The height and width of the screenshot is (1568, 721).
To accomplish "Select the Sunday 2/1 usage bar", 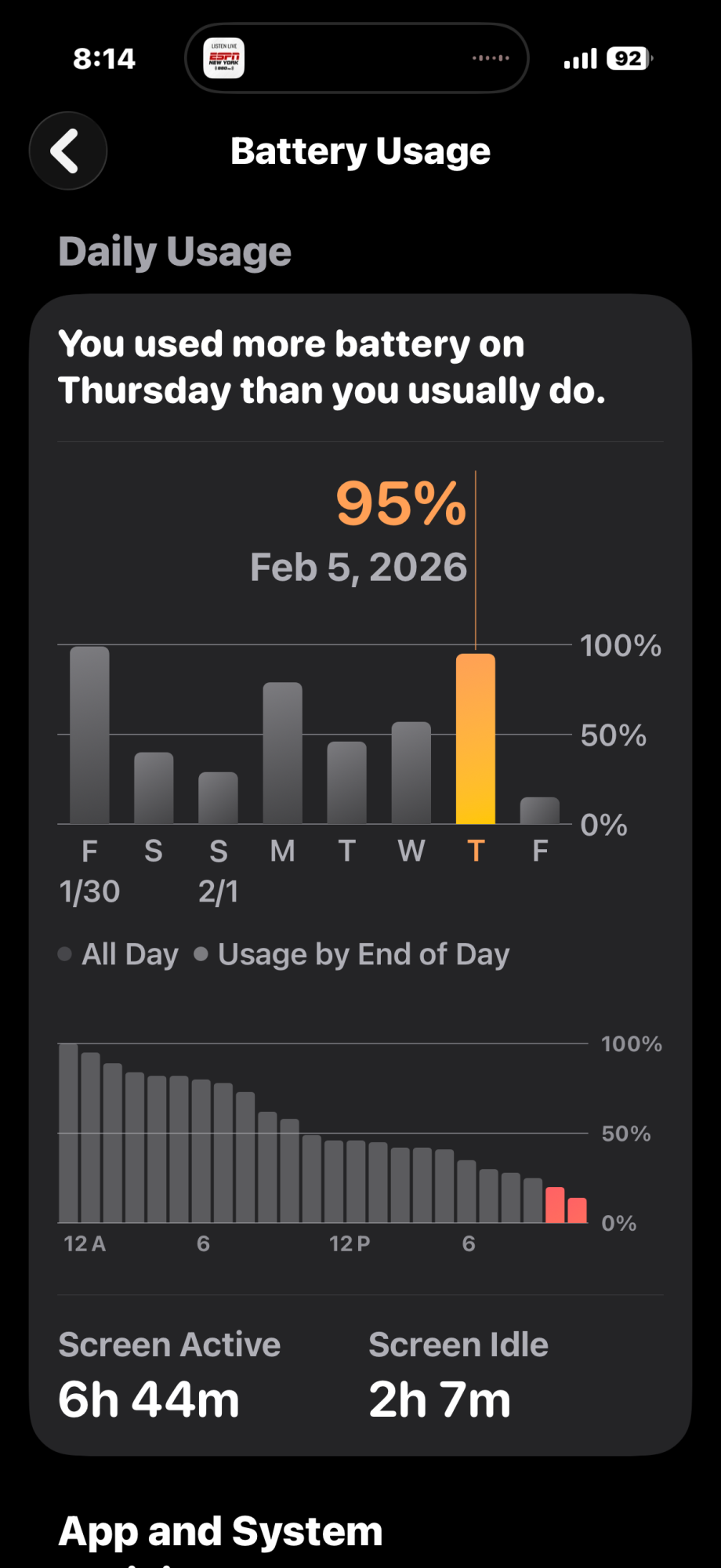I will pyautogui.click(x=218, y=797).
